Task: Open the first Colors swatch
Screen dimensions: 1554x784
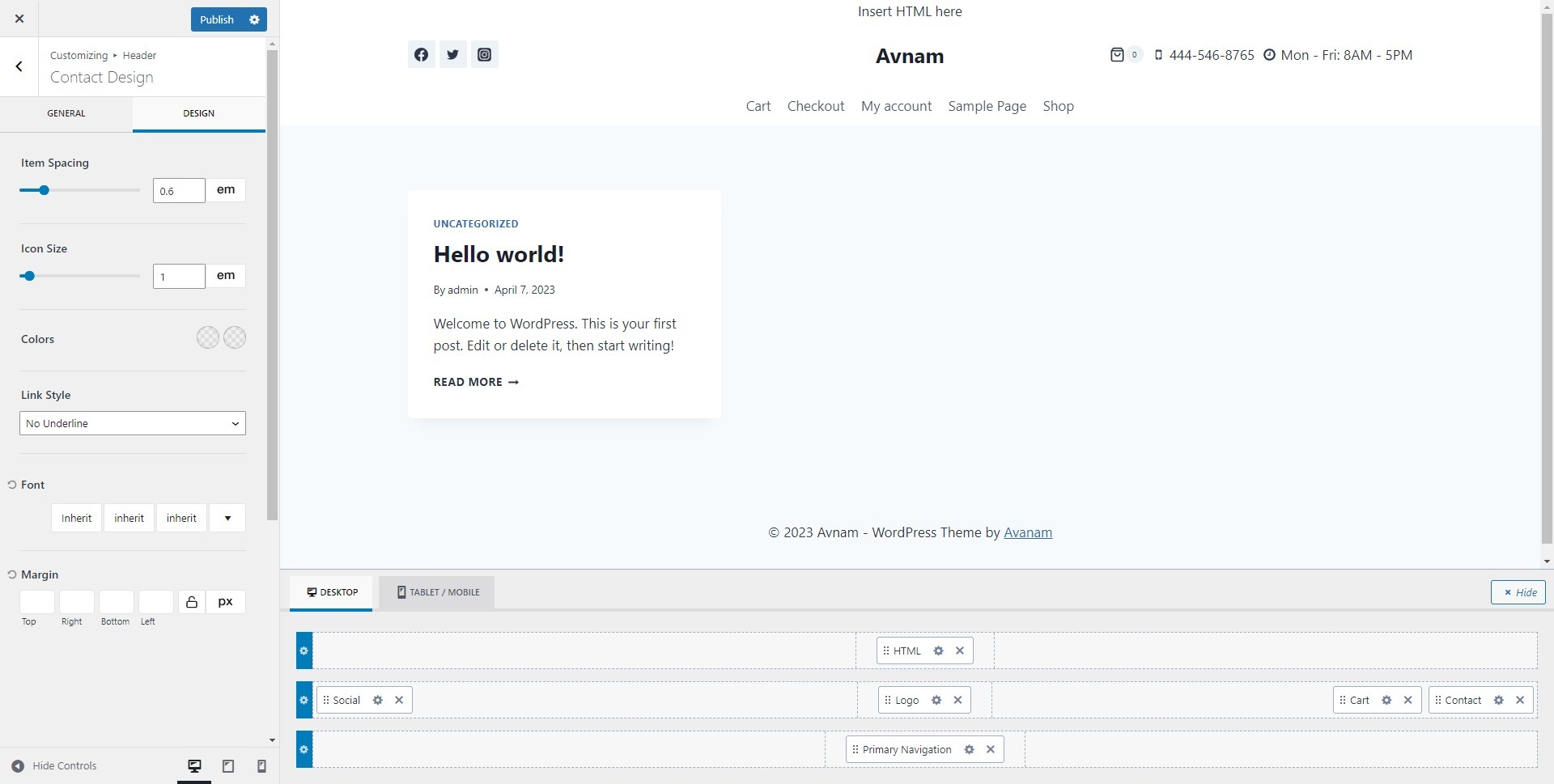Action: point(208,337)
